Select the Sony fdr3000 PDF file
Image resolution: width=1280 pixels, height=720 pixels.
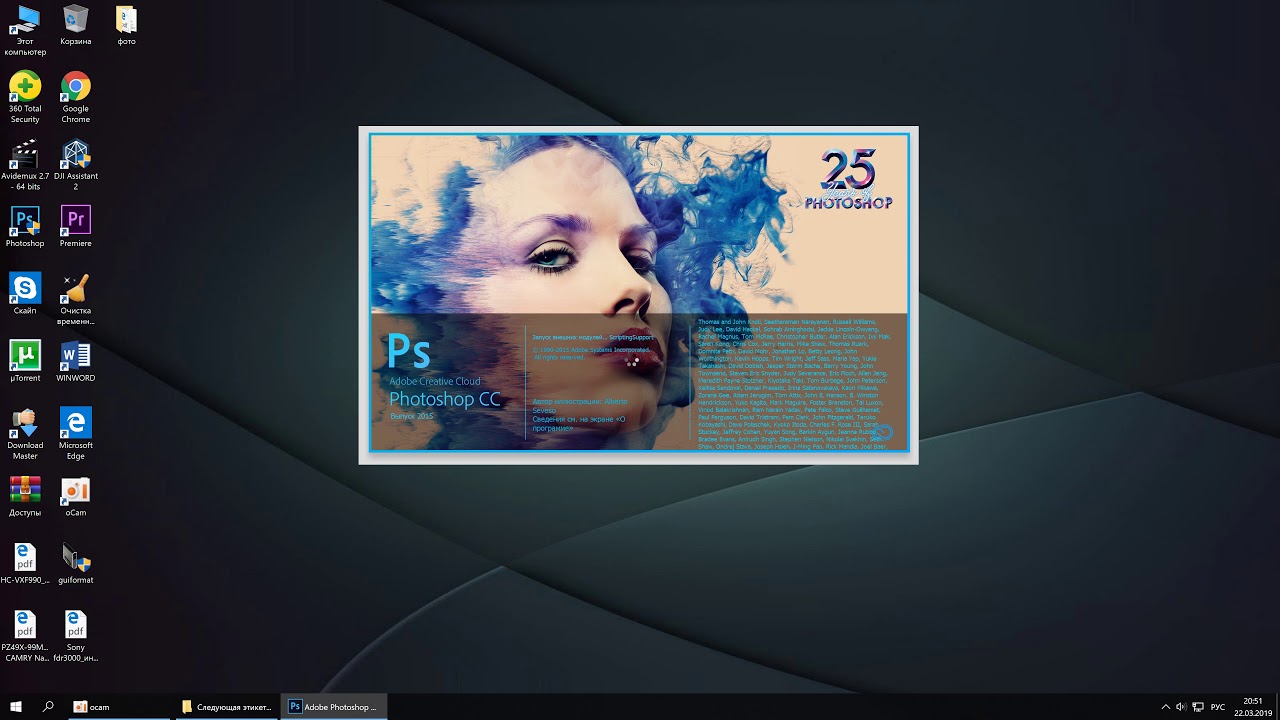(x=76, y=636)
